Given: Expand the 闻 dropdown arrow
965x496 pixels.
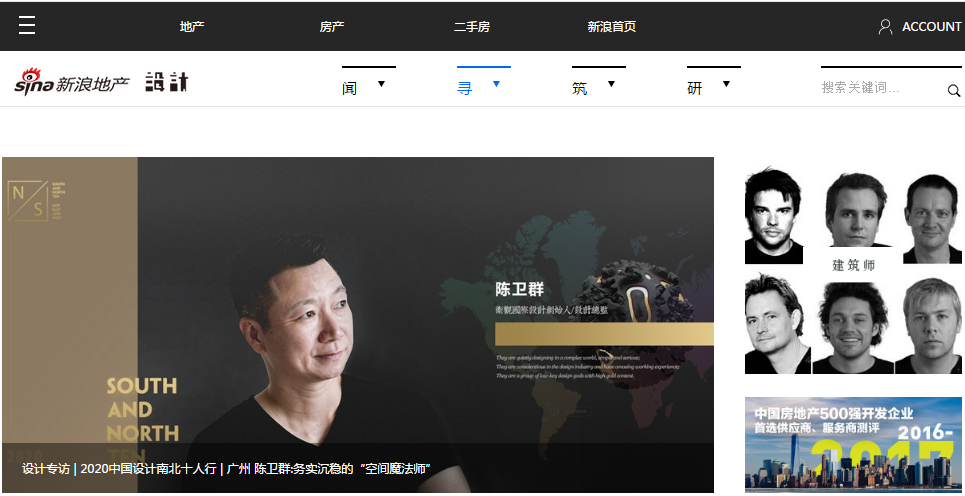Looking at the screenshot, I should click(381, 84).
